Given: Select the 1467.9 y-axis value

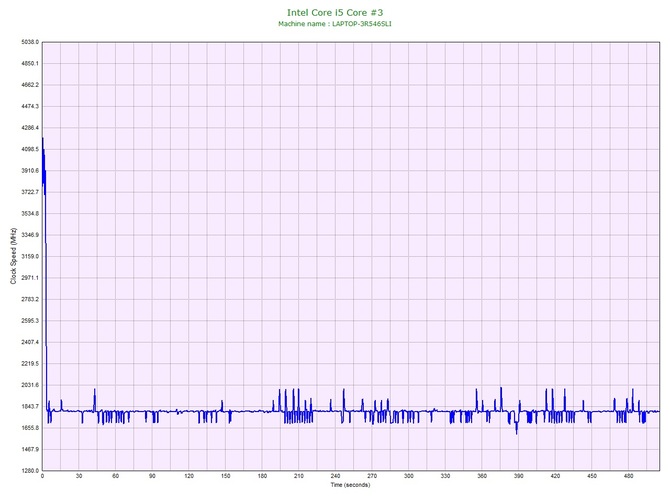Looking at the screenshot, I should click(x=30, y=449).
